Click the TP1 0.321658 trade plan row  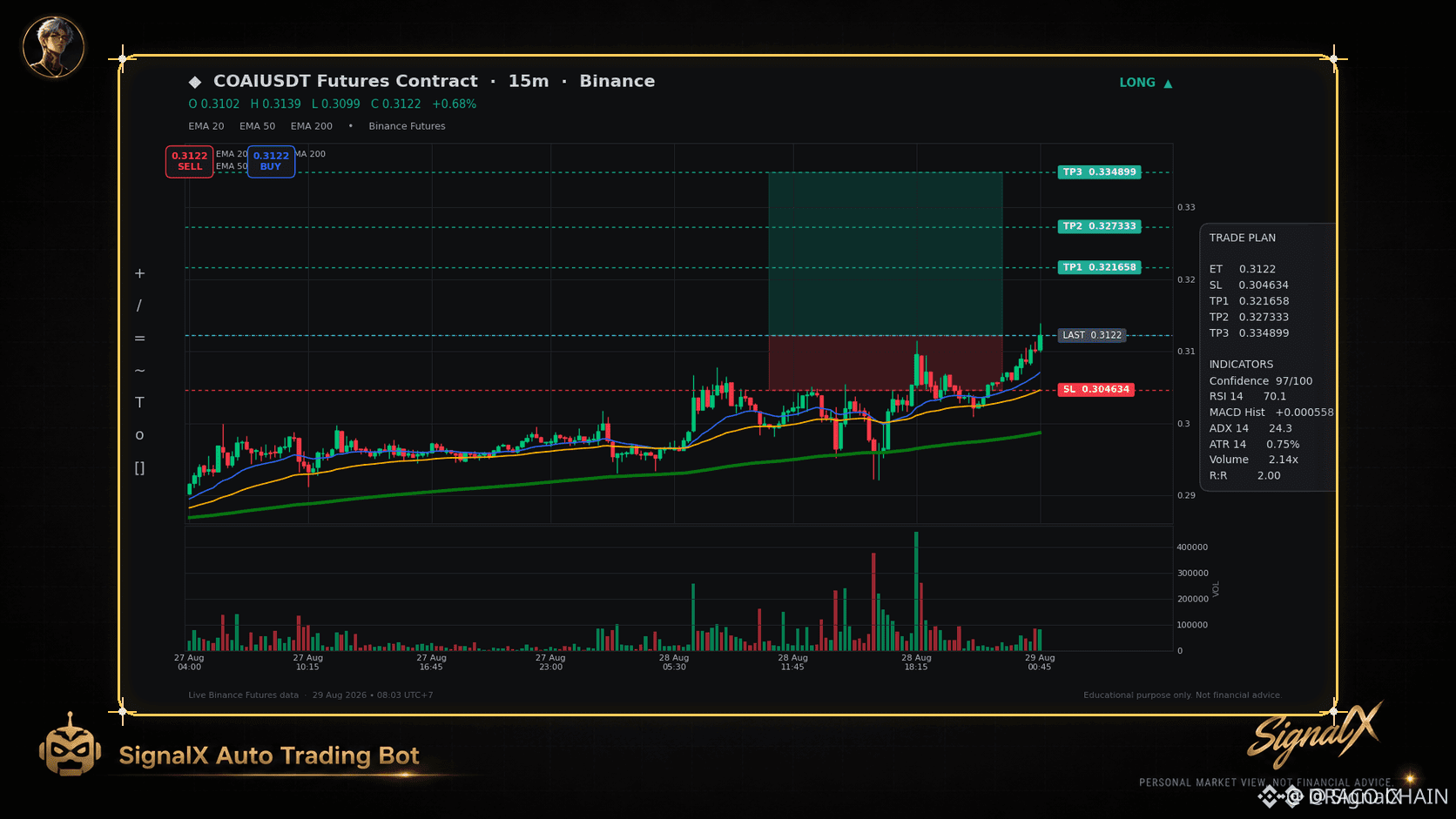[1250, 301]
